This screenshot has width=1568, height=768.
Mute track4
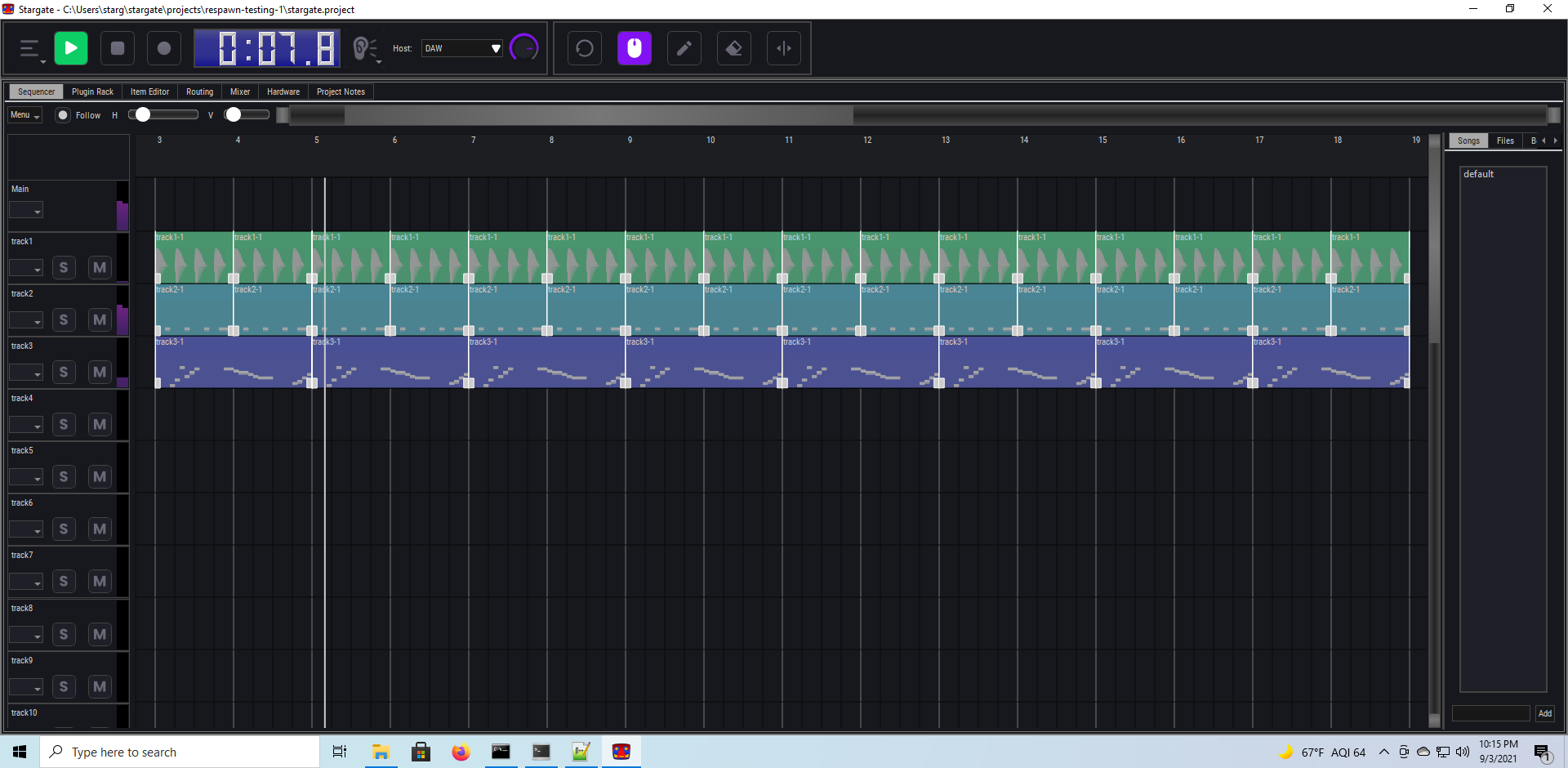click(x=100, y=424)
